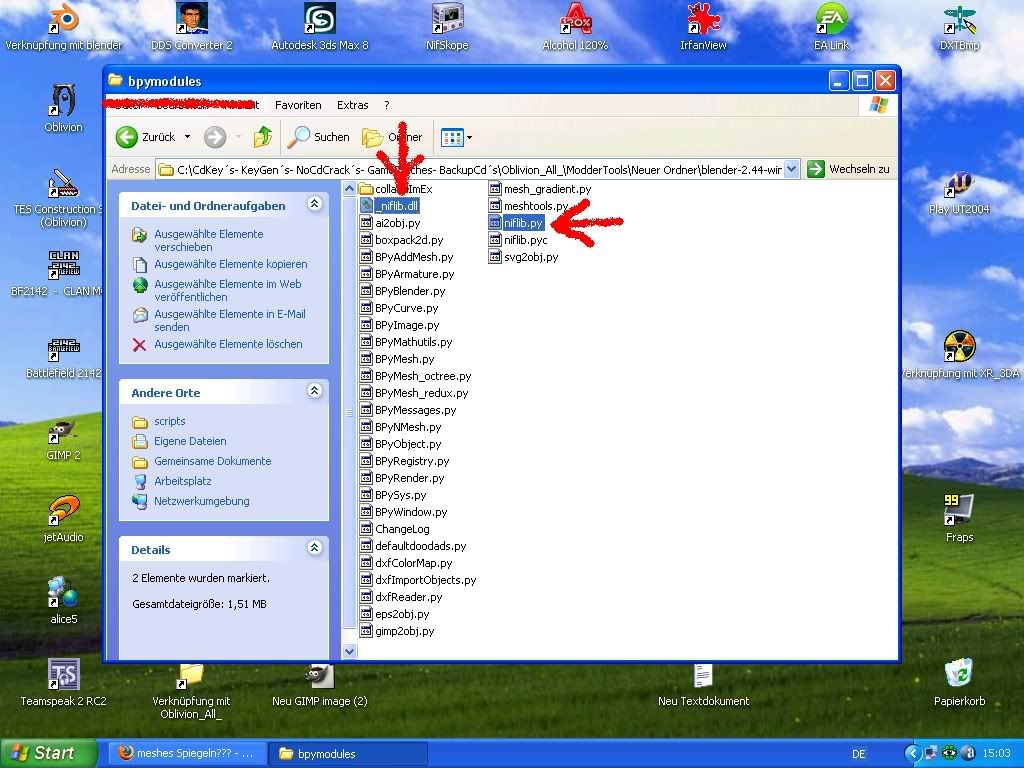Open the Favoriten menu
This screenshot has height=768, width=1024.
pyautogui.click(x=298, y=105)
